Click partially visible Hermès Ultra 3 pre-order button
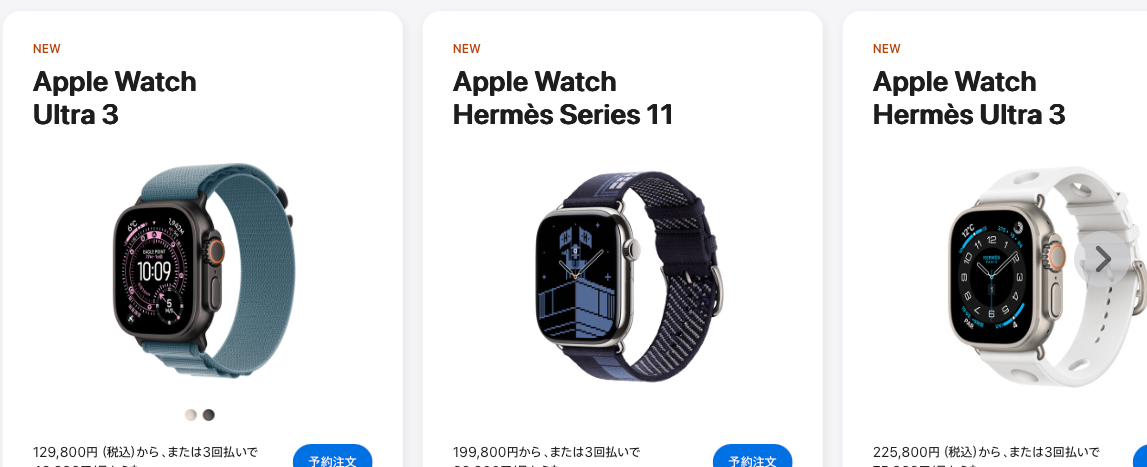Image resolution: width=1147 pixels, height=467 pixels. click(x=1140, y=456)
